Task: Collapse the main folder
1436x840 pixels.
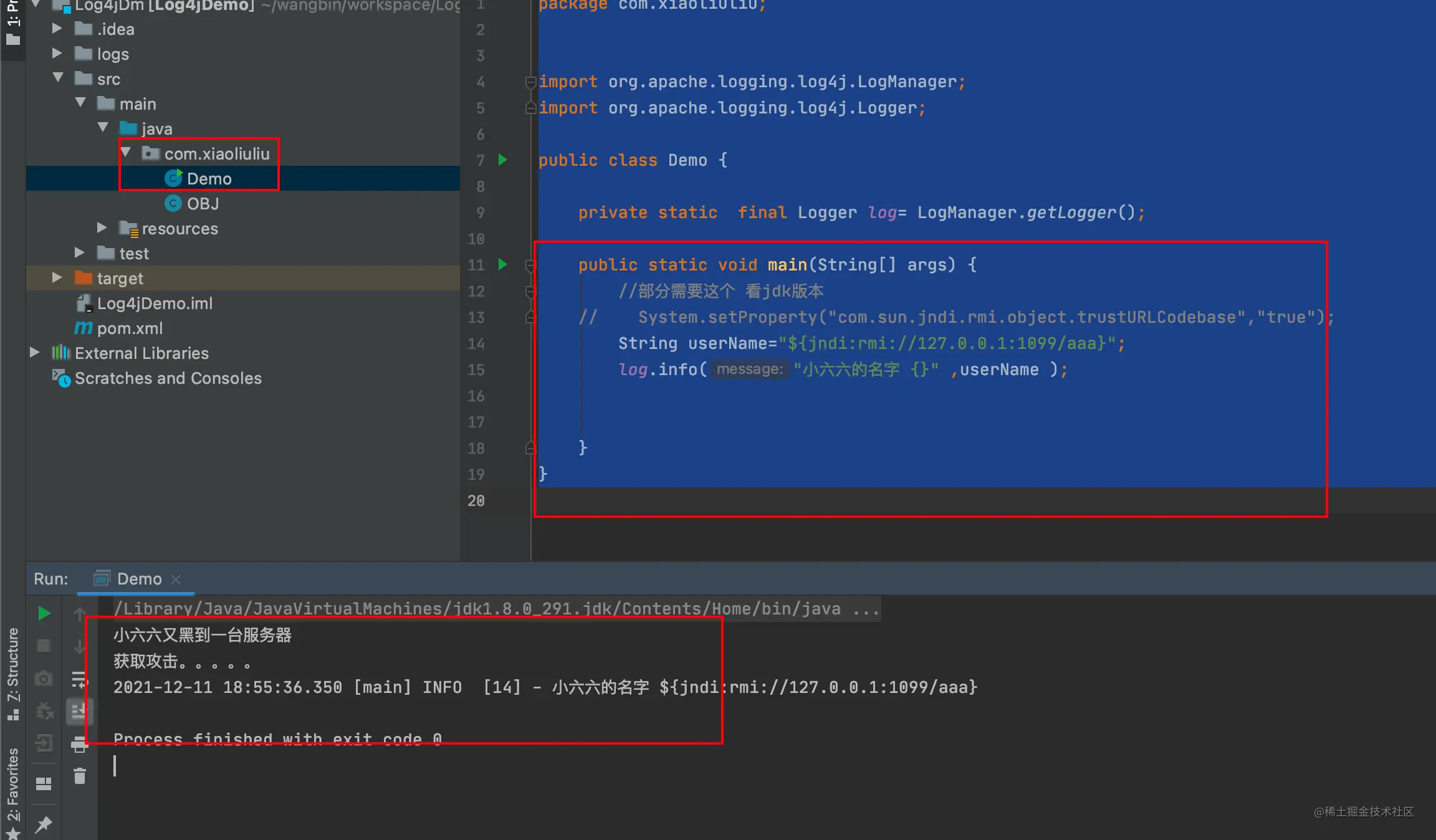Action: tap(80, 103)
